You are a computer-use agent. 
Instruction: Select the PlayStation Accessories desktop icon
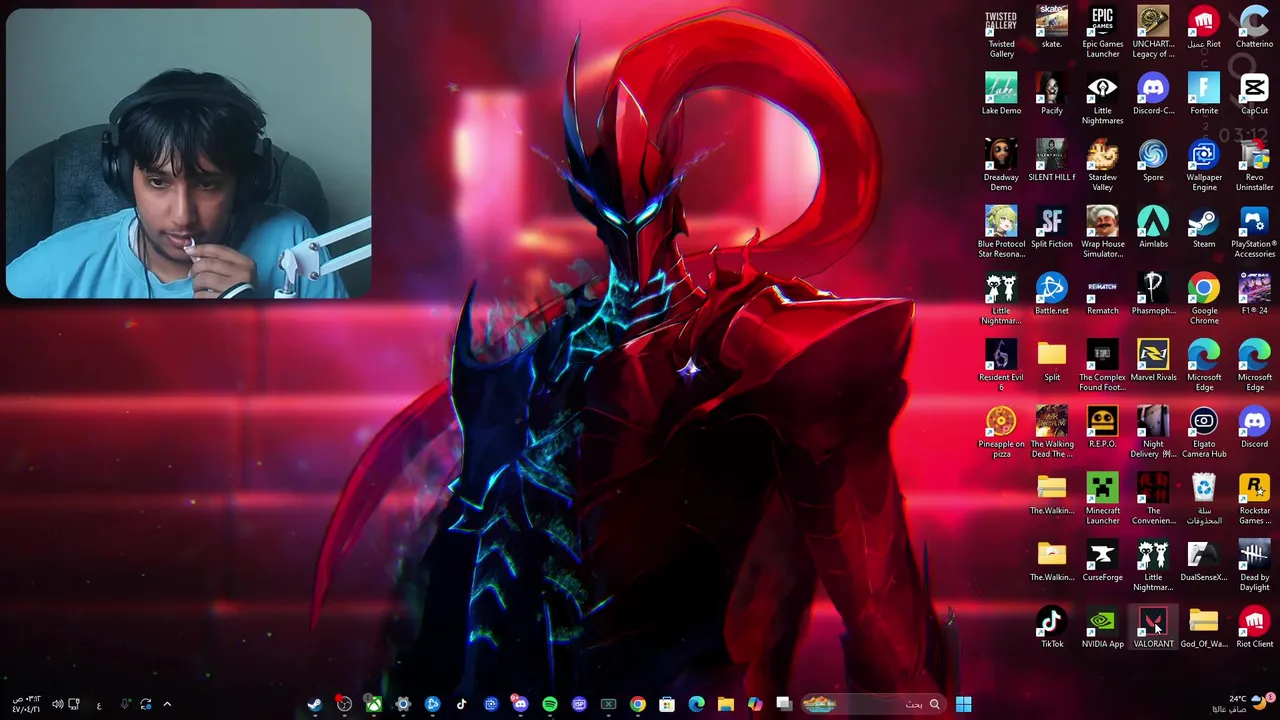tap(1254, 233)
